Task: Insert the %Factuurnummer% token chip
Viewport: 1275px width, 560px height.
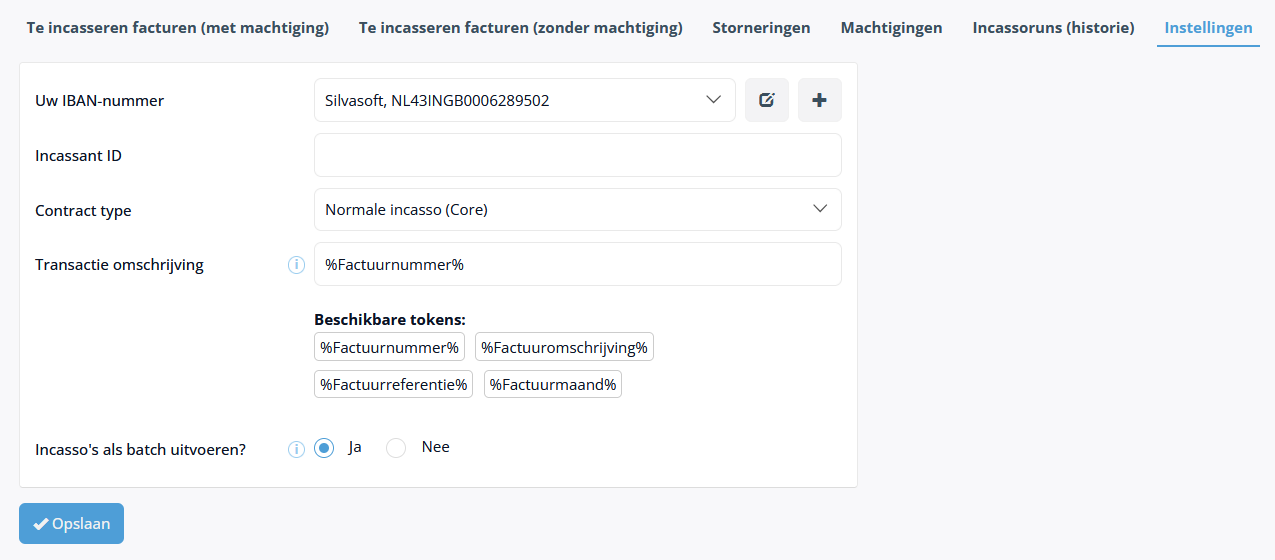Action: 389,348
